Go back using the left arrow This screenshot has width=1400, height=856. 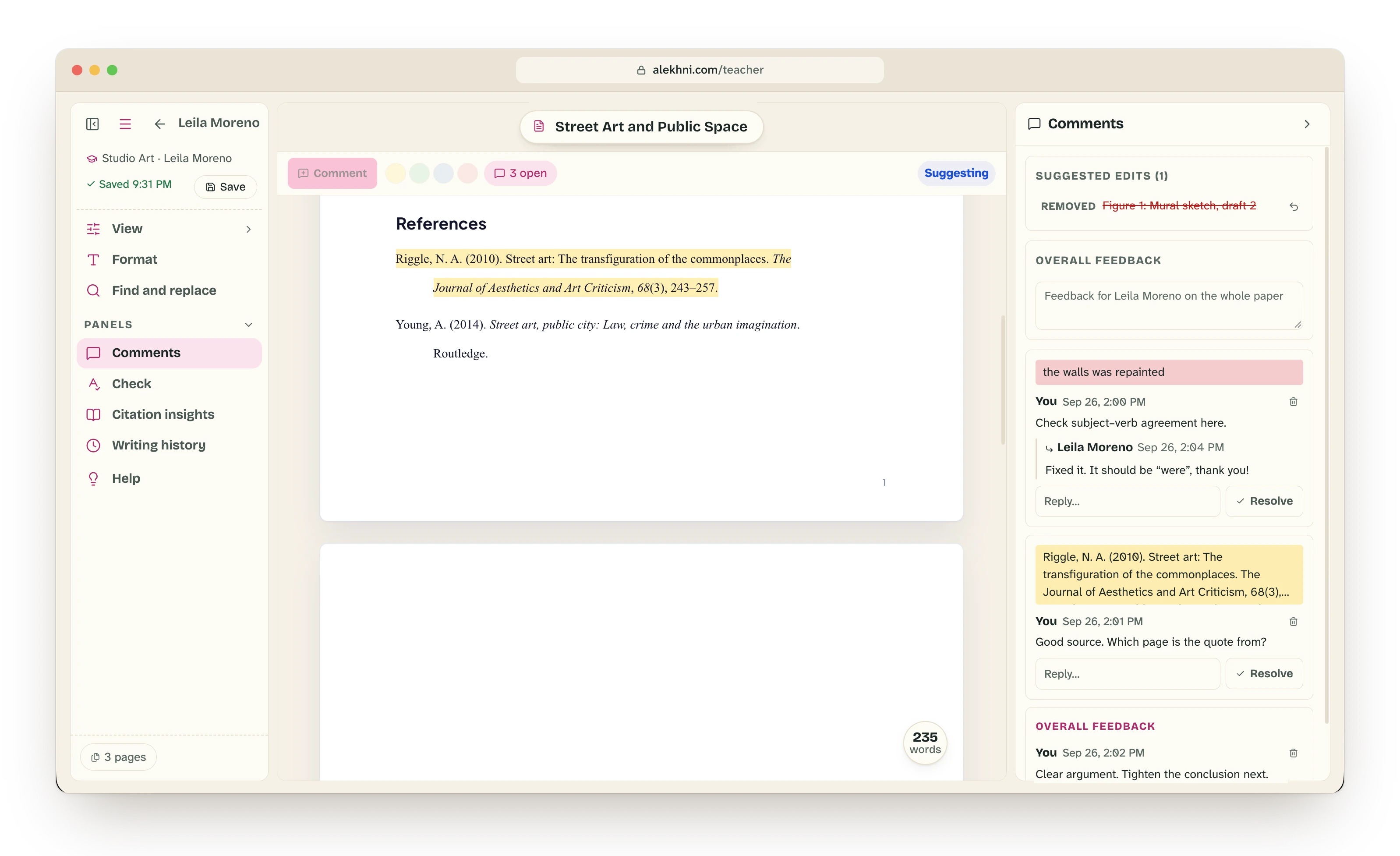pos(159,124)
